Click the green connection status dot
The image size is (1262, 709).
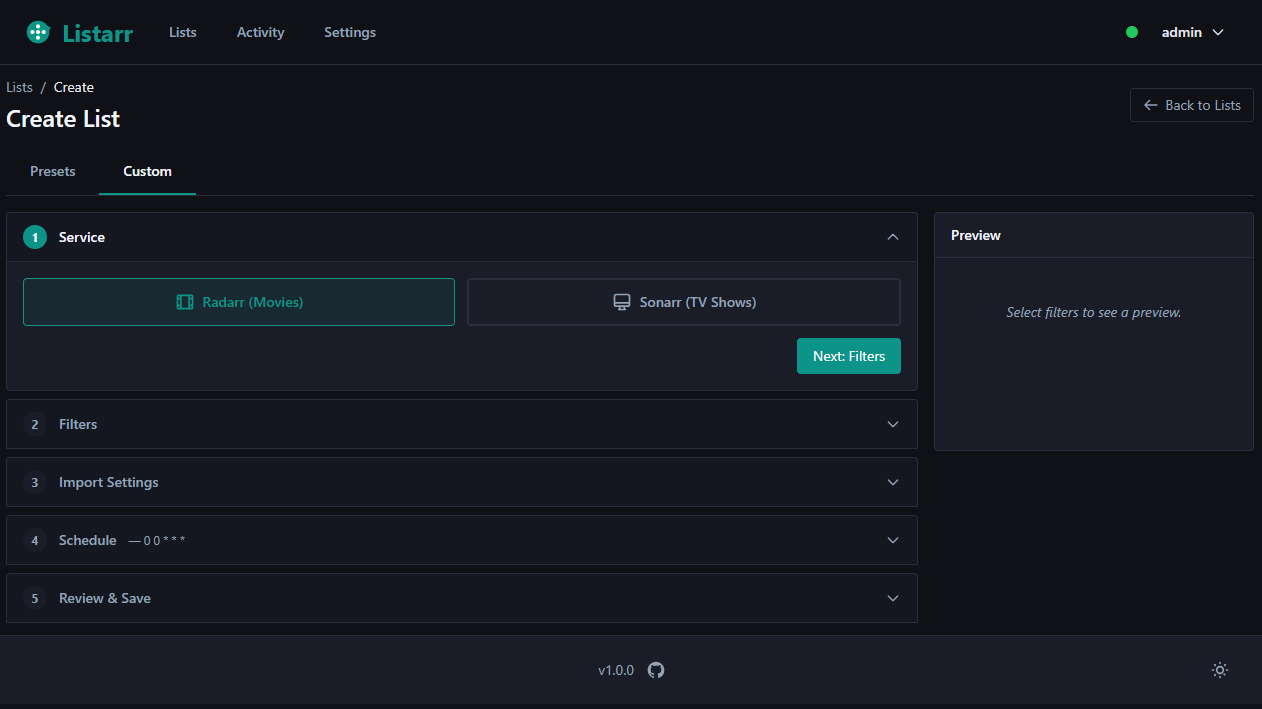click(1132, 32)
